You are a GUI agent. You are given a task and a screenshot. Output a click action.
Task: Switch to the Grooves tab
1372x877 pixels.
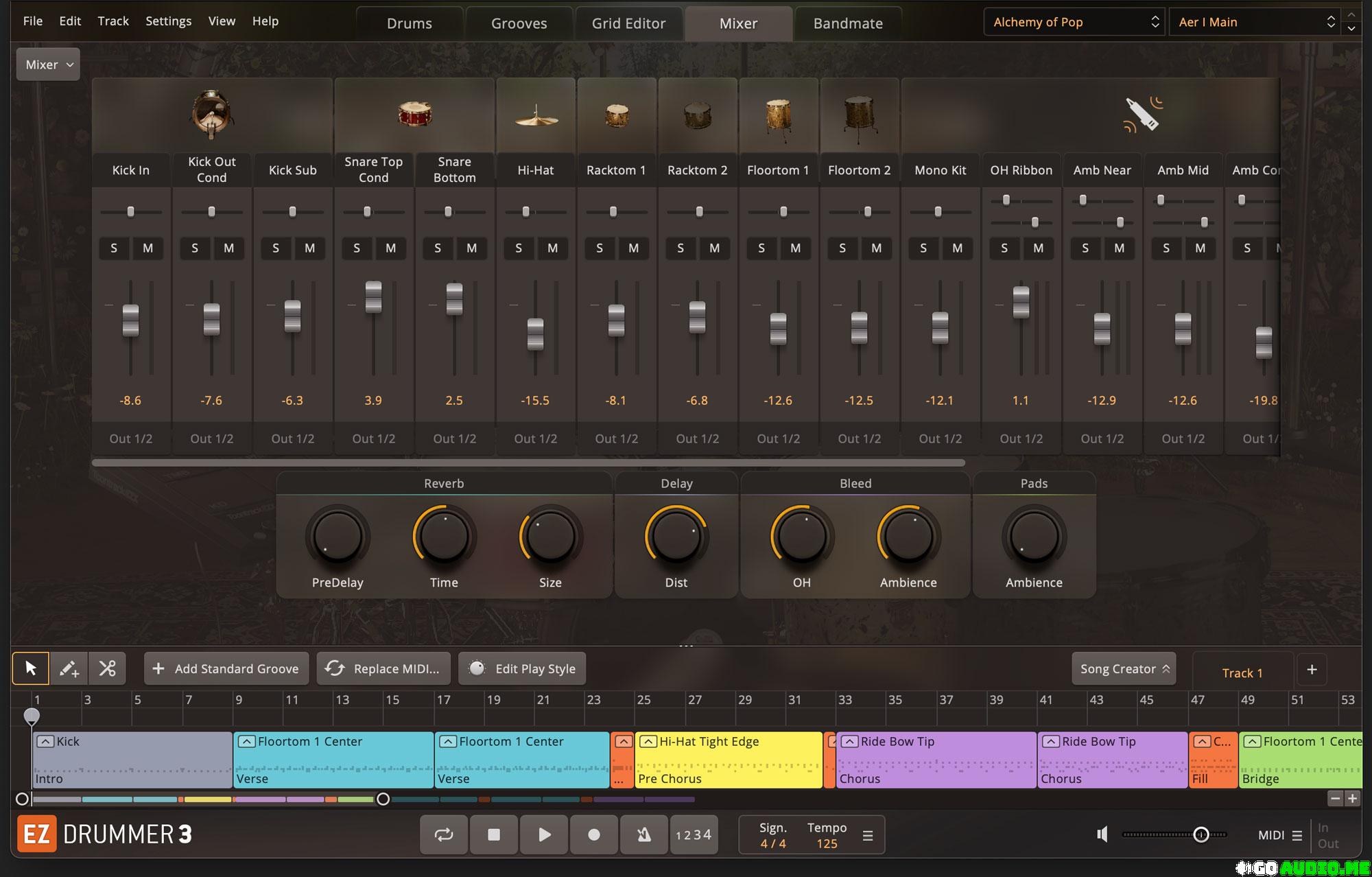coord(519,23)
